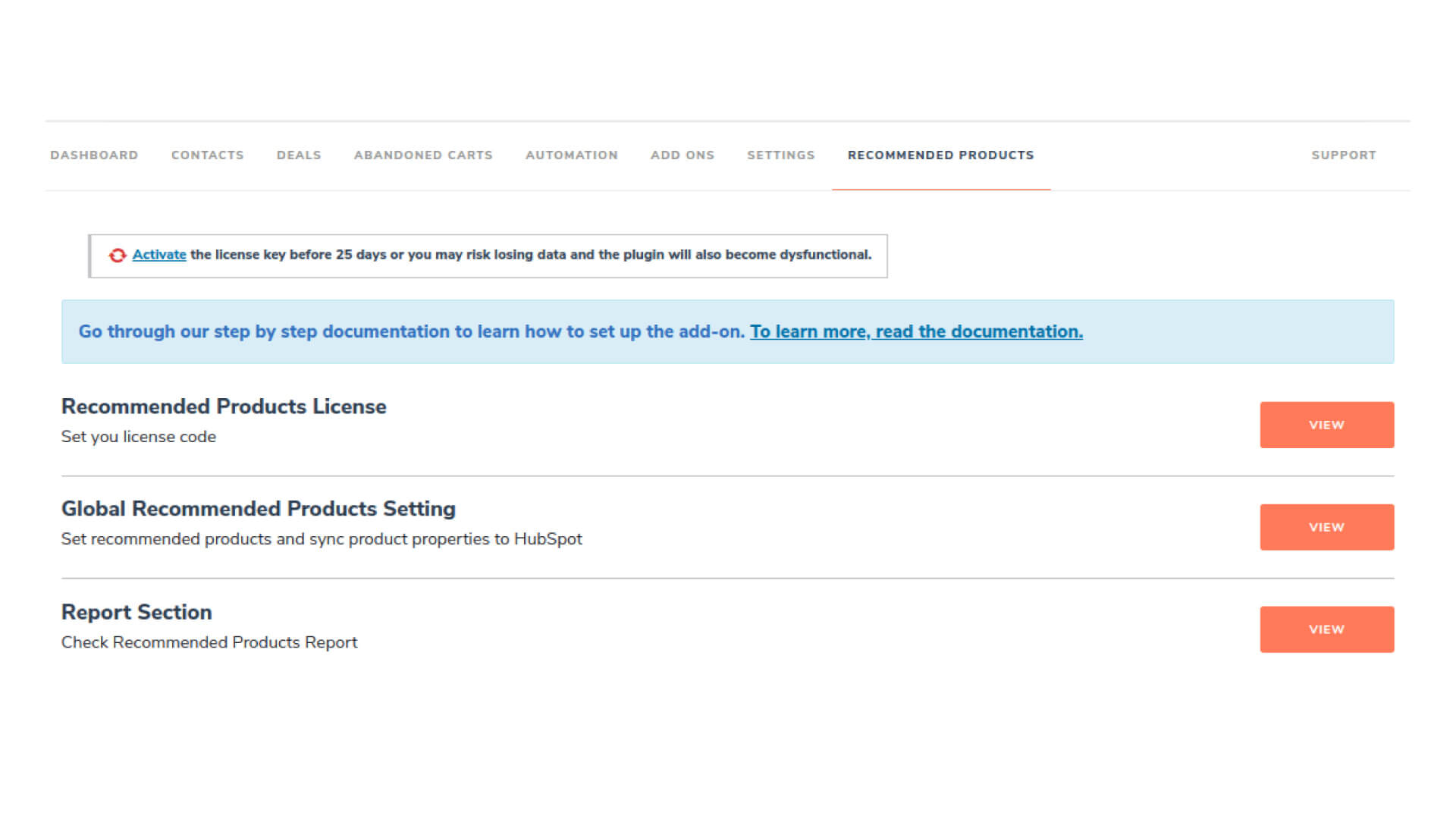The image size is (1456, 819).
Task: Select the Automation tab
Action: click(571, 155)
